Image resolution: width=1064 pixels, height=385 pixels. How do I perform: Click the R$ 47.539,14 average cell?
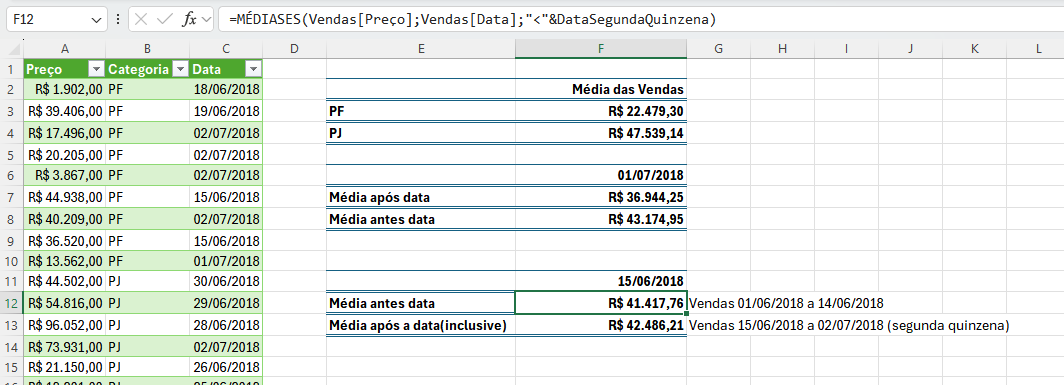[601, 133]
